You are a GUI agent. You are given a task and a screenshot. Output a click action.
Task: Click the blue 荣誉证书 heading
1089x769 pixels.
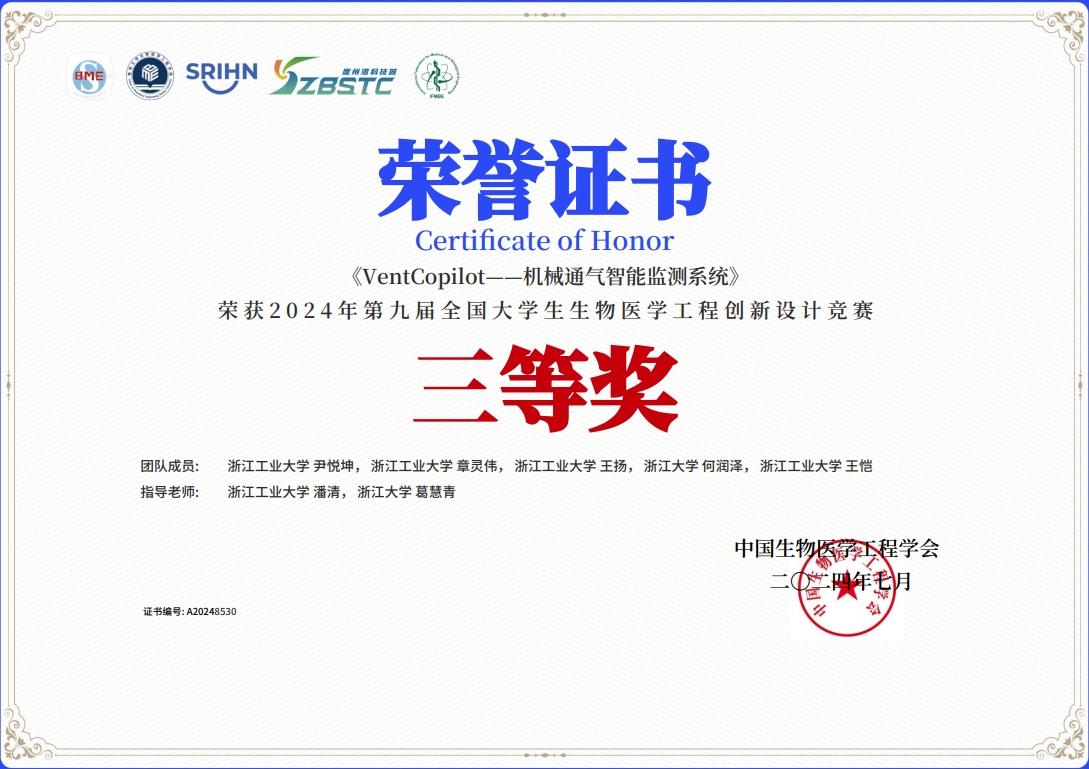(544, 181)
